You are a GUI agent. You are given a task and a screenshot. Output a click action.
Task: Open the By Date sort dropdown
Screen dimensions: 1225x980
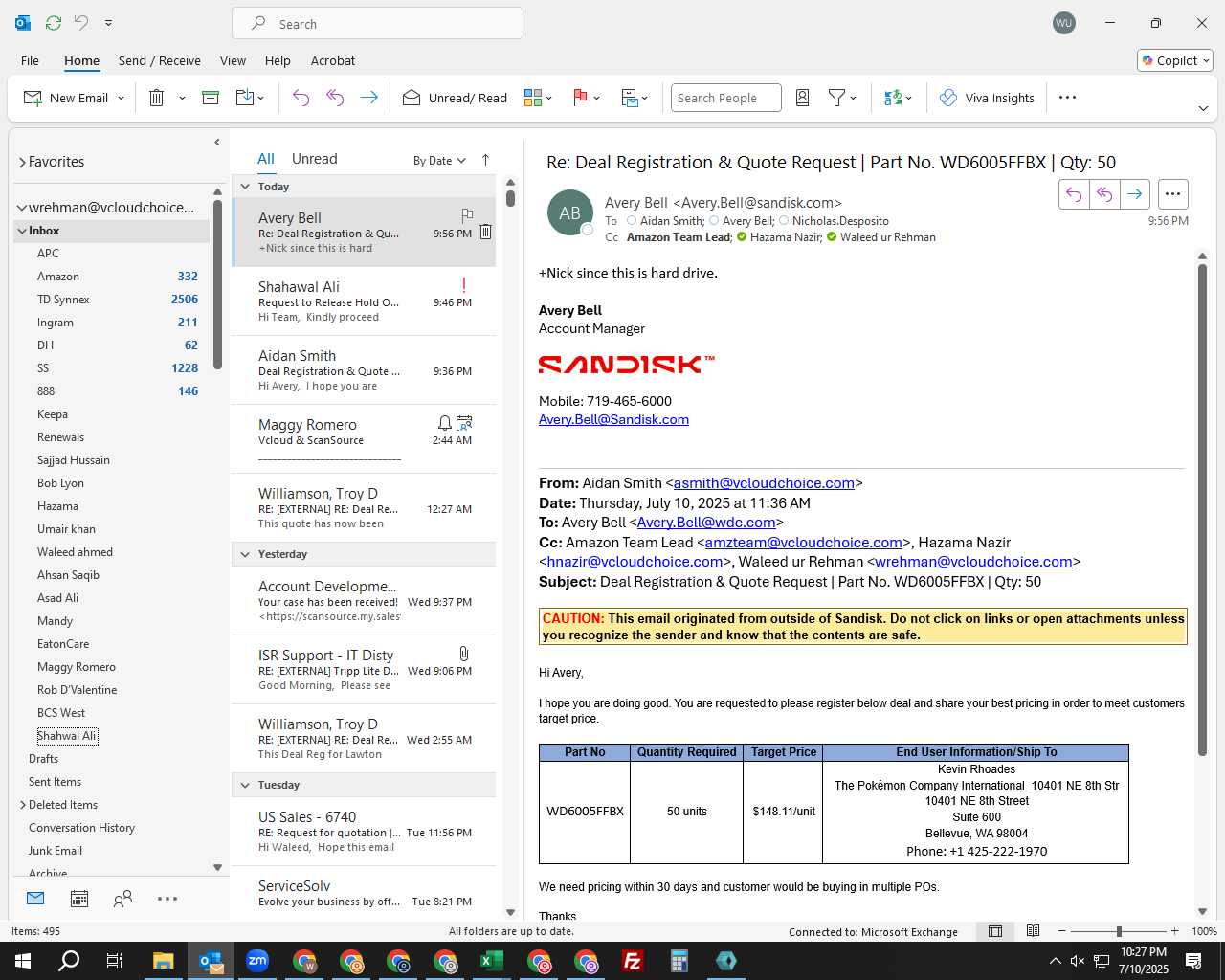tap(439, 161)
